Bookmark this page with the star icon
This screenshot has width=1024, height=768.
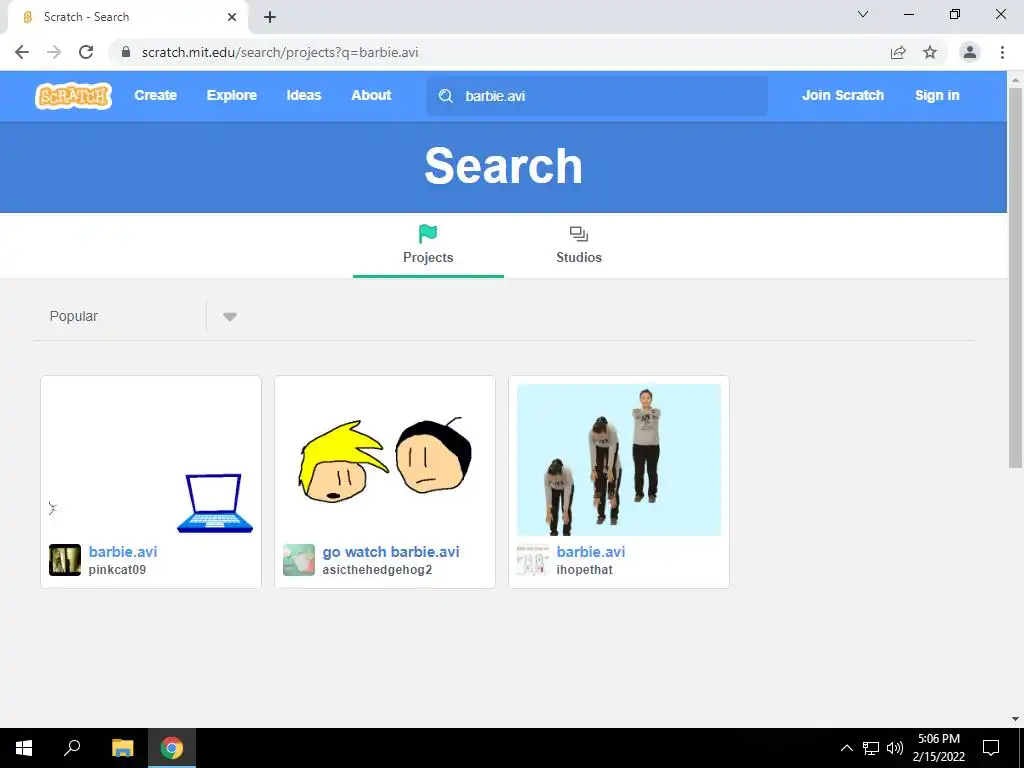click(x=930, y=52)
